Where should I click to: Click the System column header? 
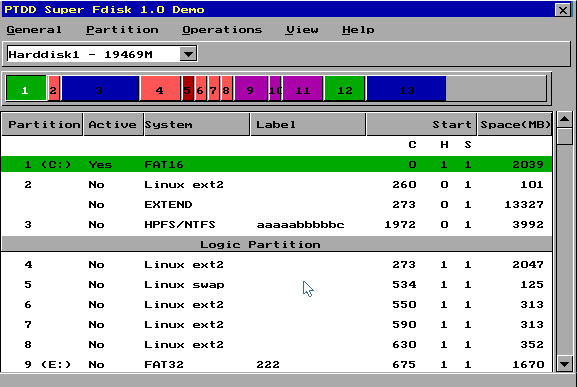[197, 124]
